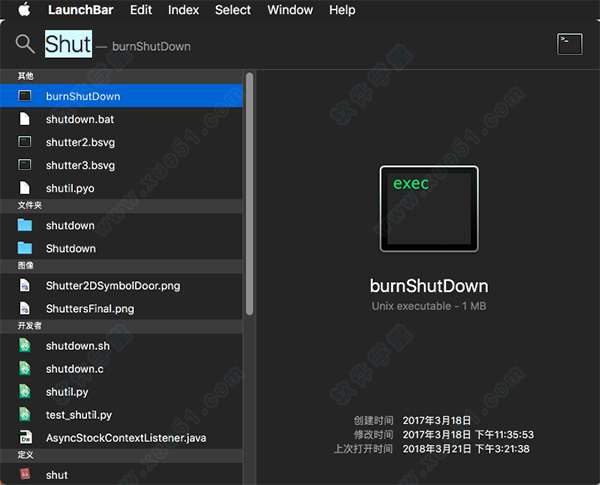Click the icon beside shutter2.bsvg
The width and height of the screenshot is (600, 485).
pos(25,142)
